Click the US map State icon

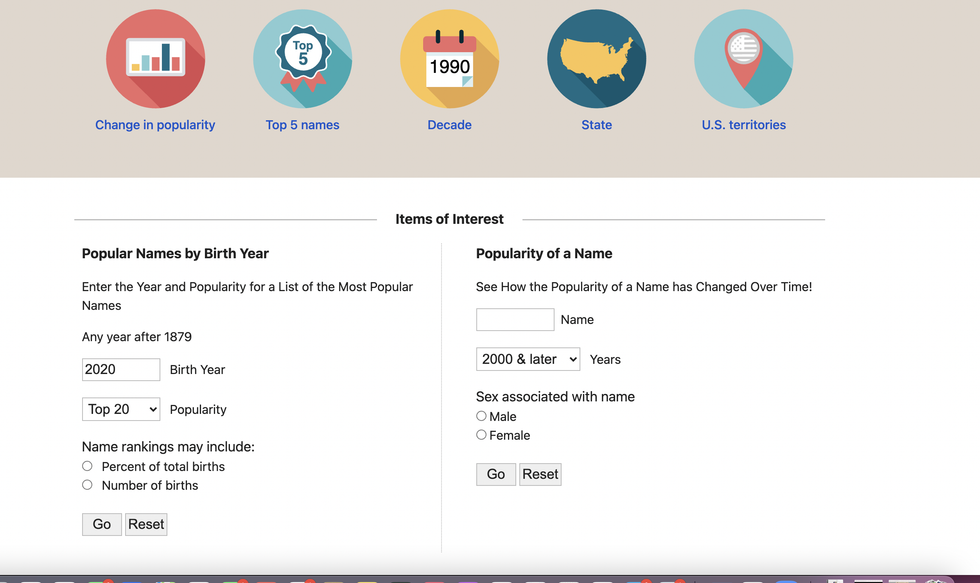(x=596, y=58)
